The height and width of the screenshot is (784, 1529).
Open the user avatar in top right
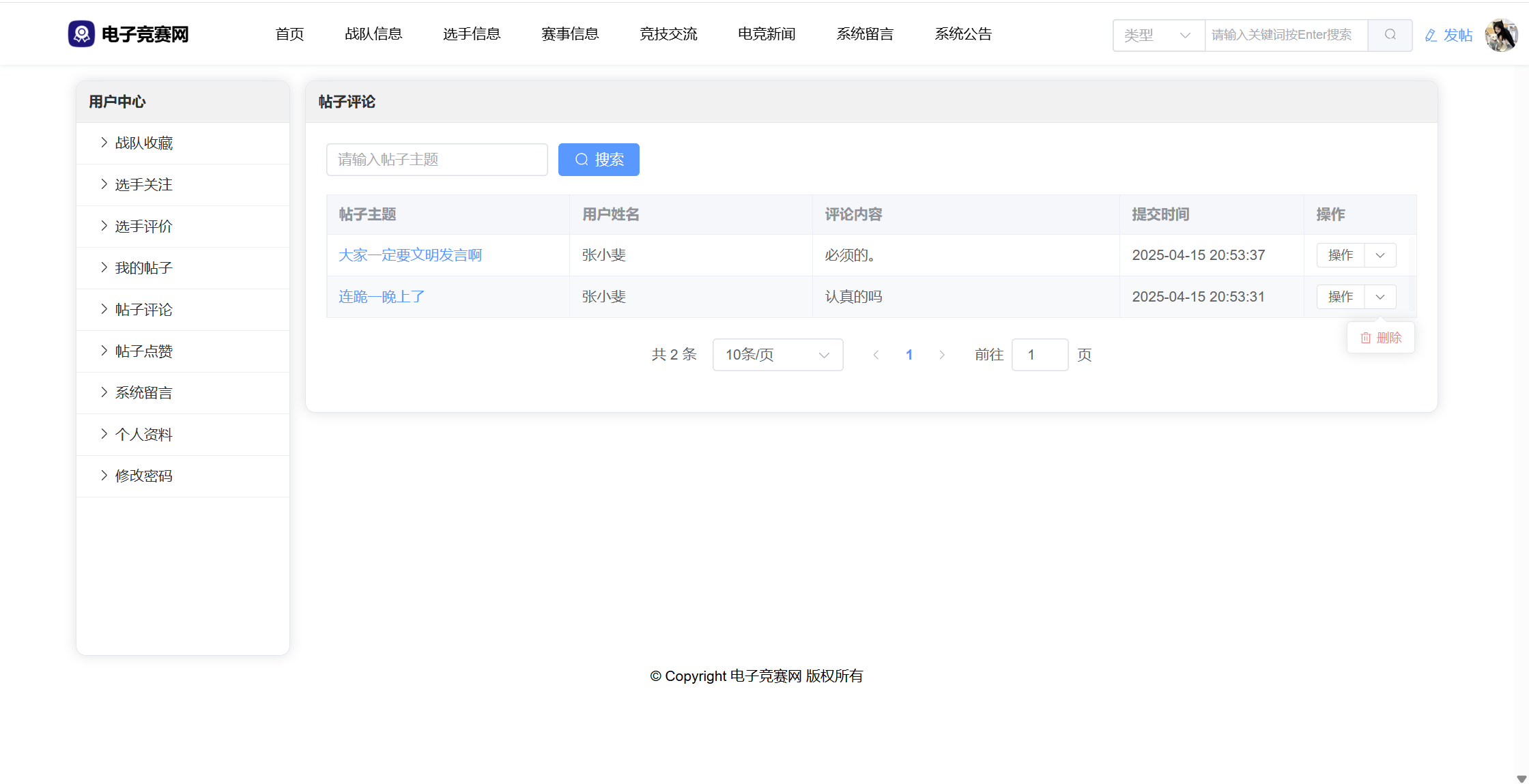[1500, 35]
